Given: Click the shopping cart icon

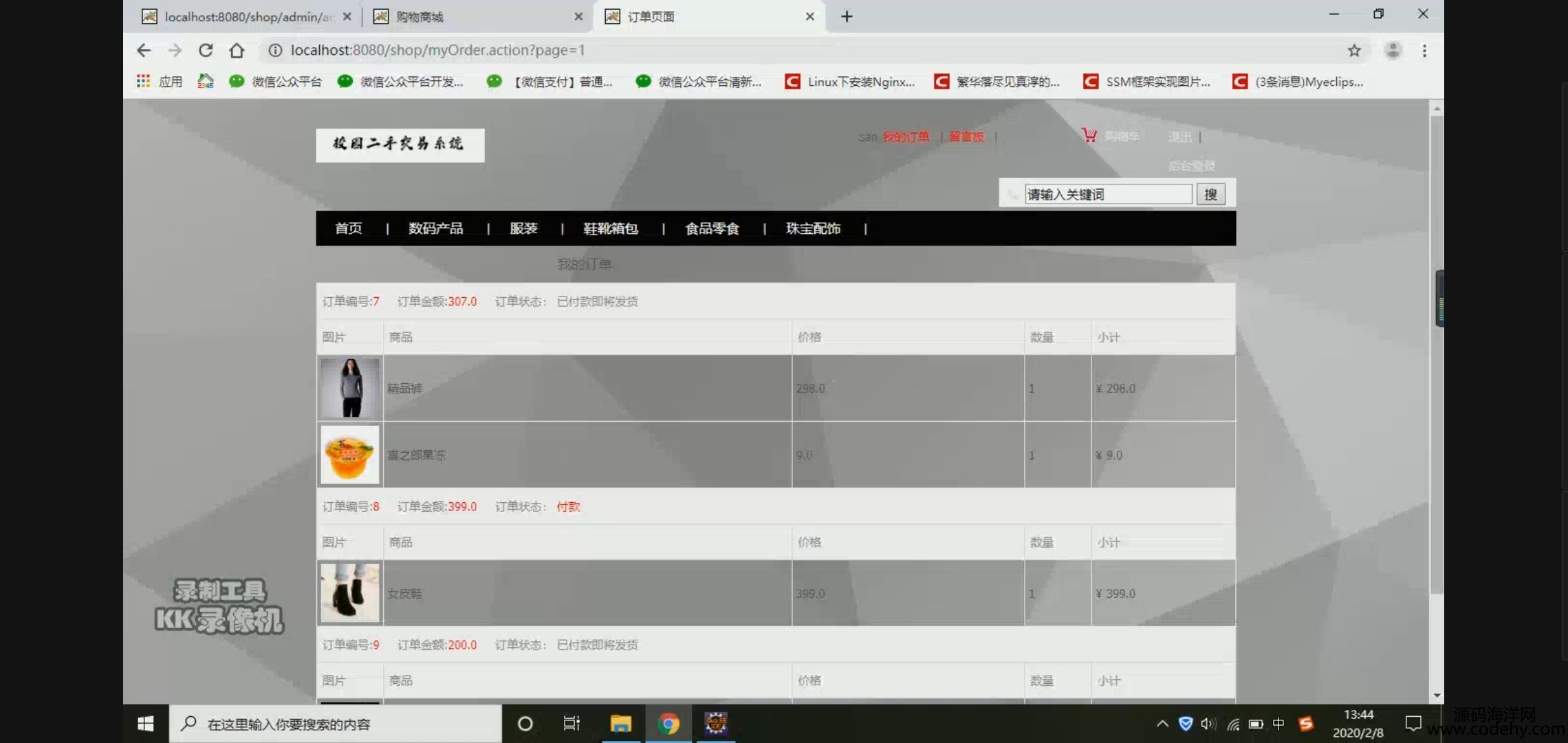Looking at the screenshot, I should (x=1089, y=136).
